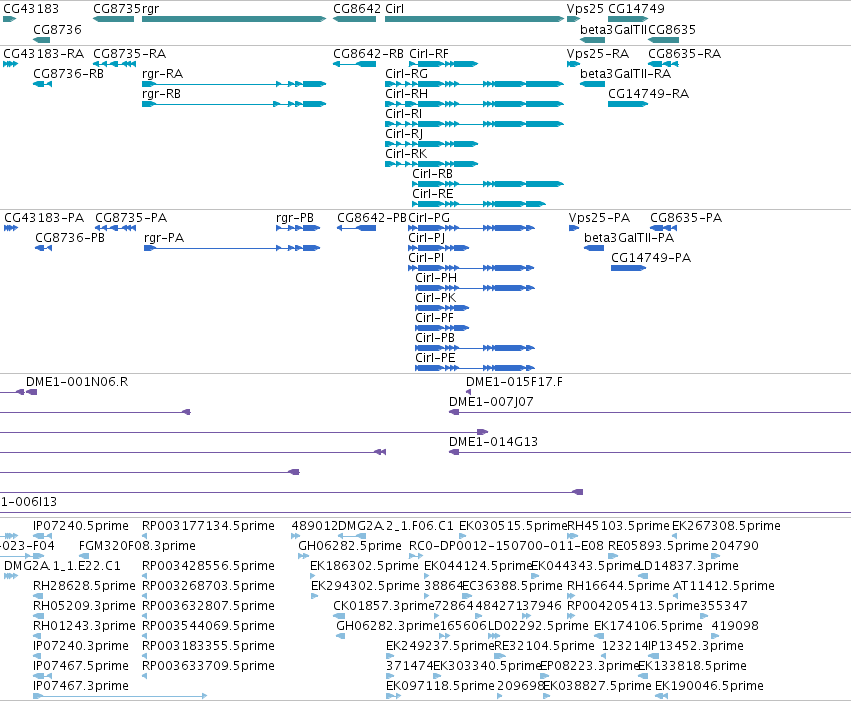The image size is (851, 701).
Task: Click transcript CG43183-RA label
Action: click(x=44, y=54)
